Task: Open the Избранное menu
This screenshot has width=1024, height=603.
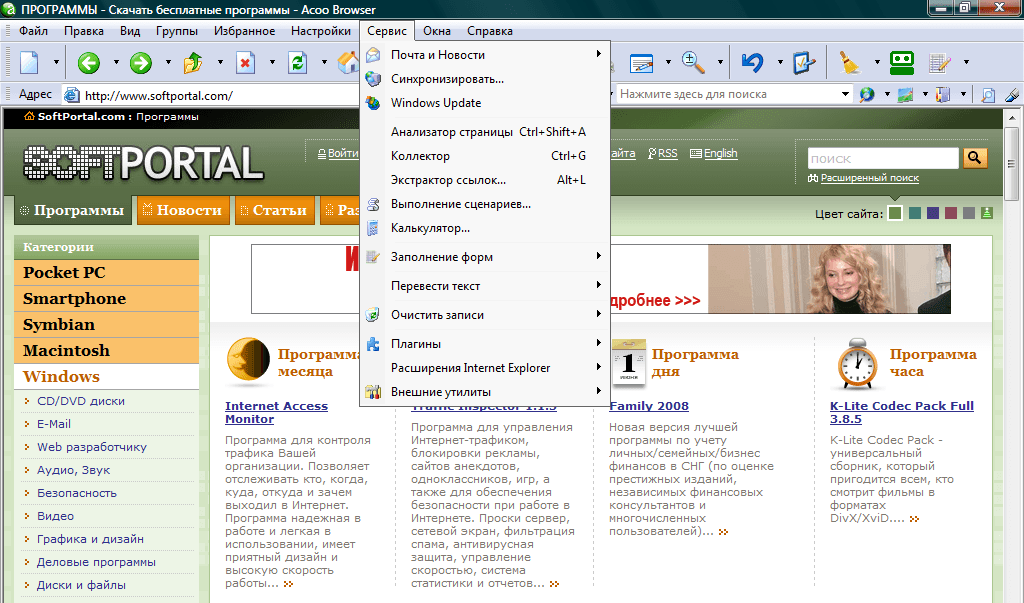Action: (244, 31)
